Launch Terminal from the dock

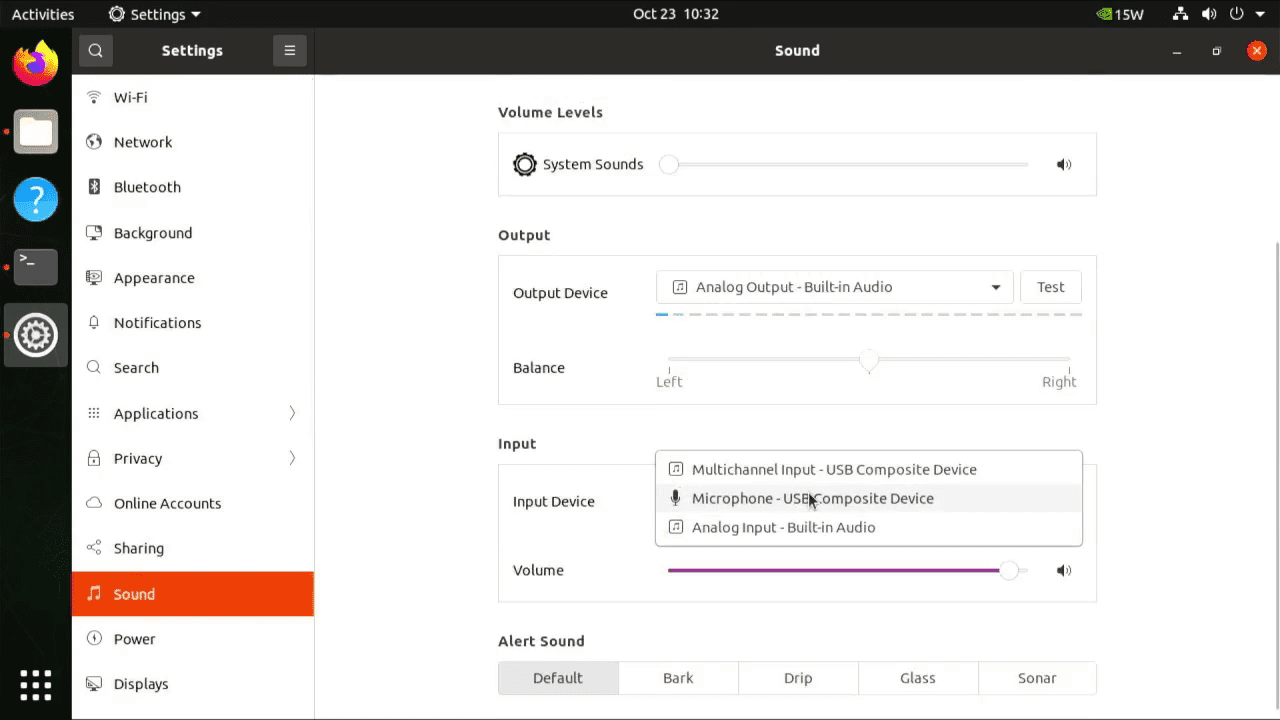(x=35, y=267)
